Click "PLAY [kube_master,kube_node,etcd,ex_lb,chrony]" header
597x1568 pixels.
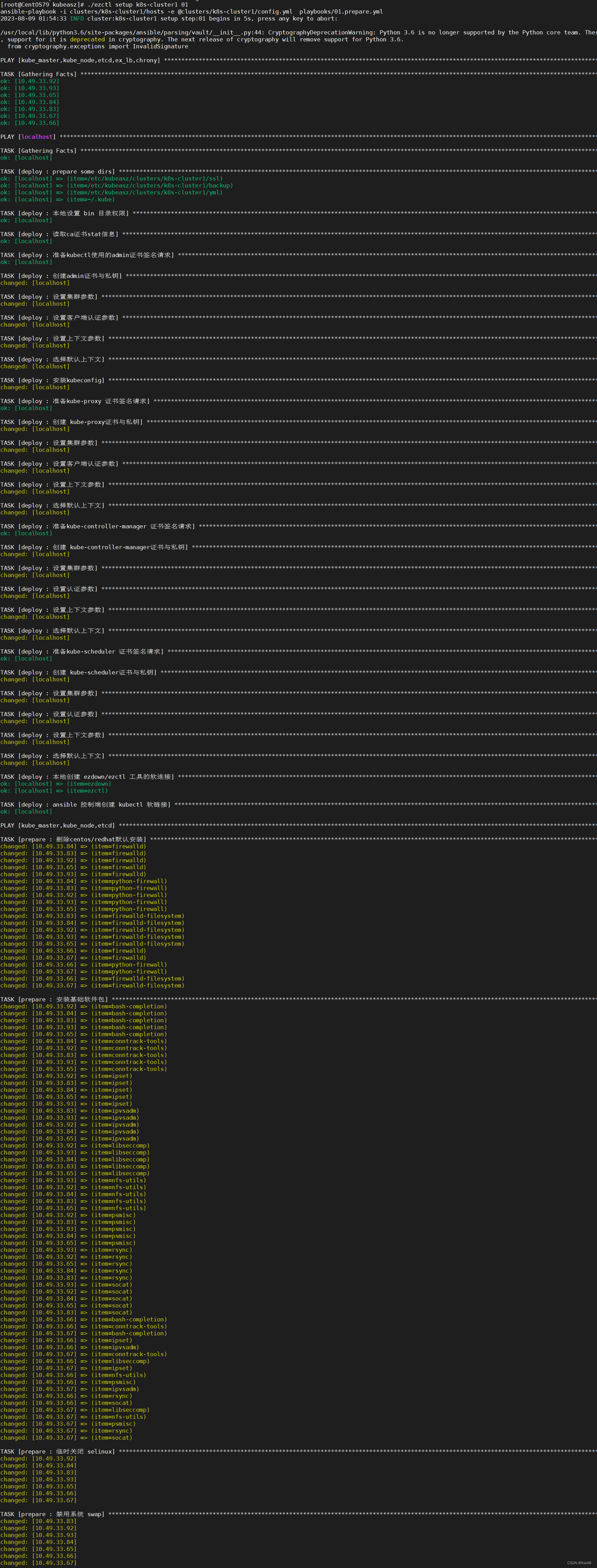pyautogui.click(x=80, y=60)
